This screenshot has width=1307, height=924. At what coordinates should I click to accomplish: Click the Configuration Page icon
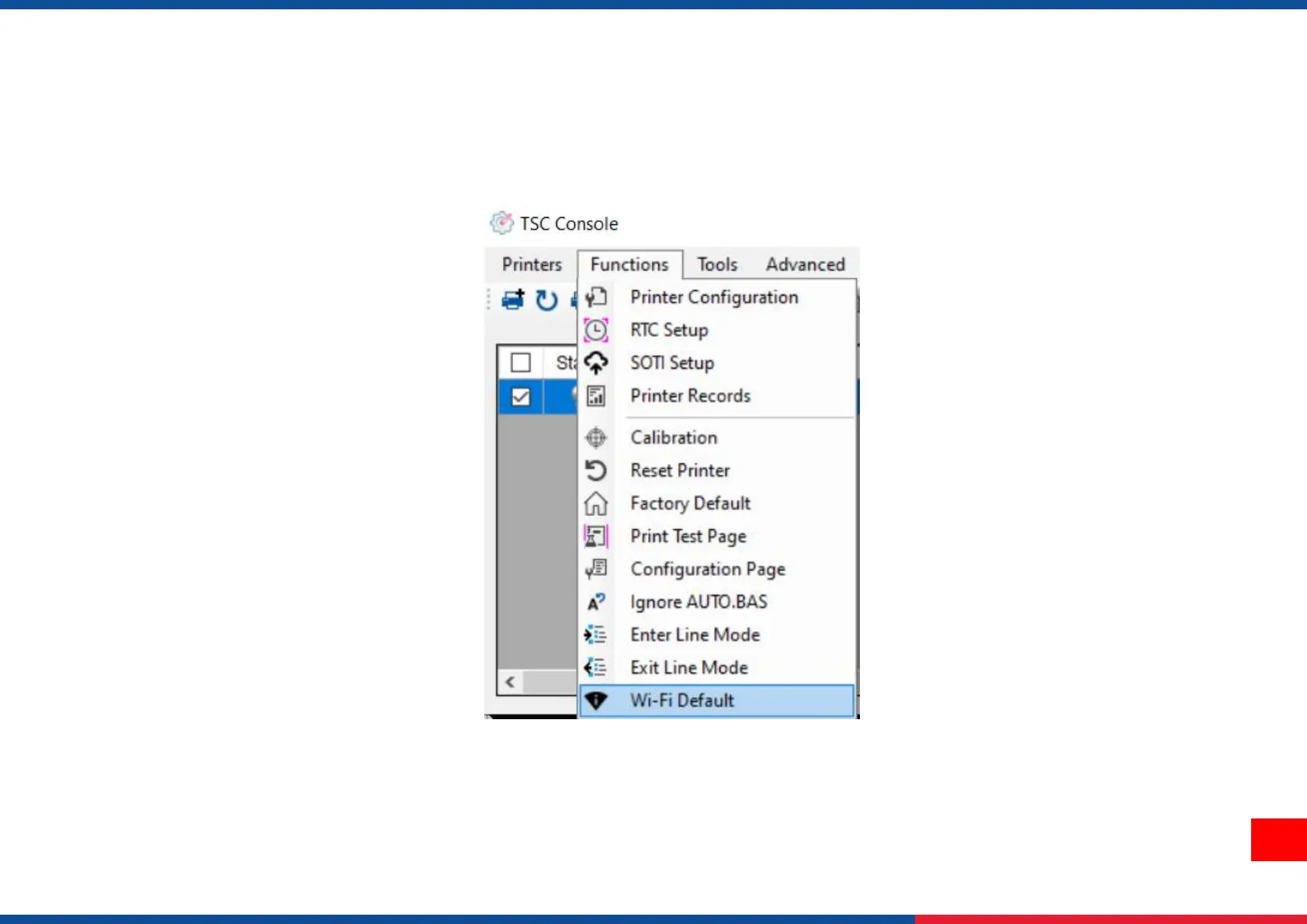pos(596,569)
